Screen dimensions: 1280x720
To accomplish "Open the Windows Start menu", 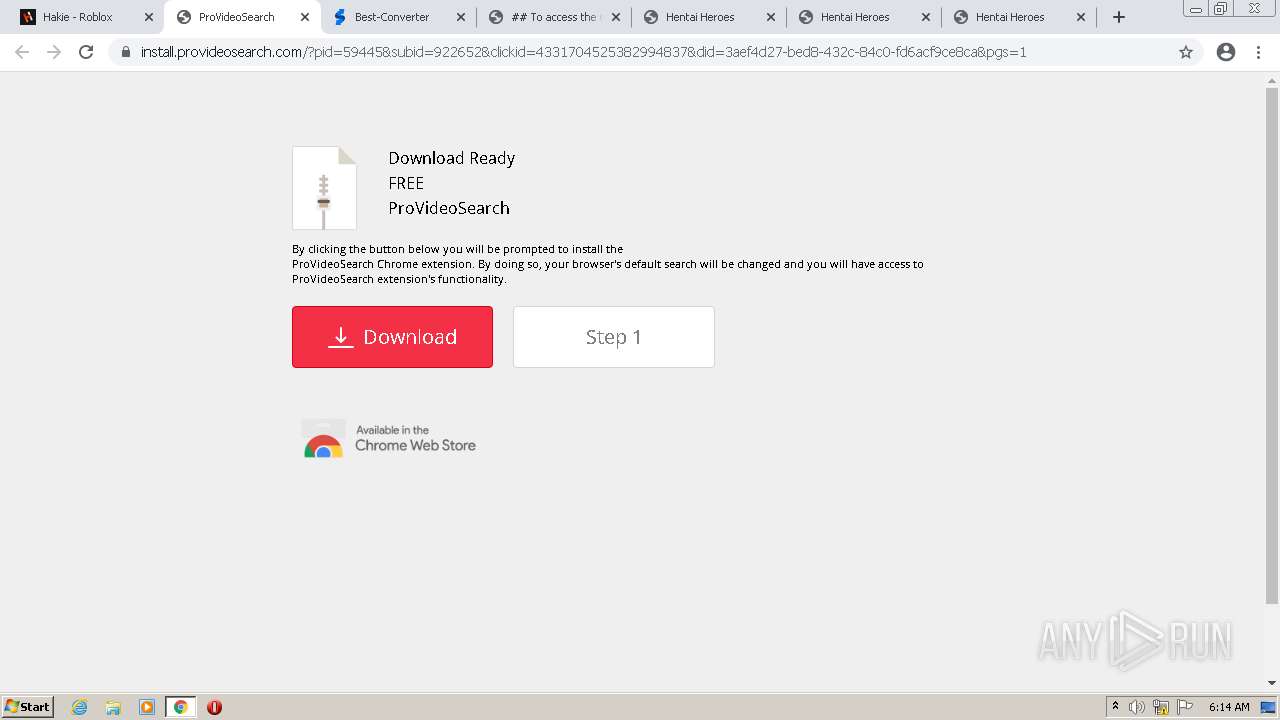I will (x=28, y=706).
